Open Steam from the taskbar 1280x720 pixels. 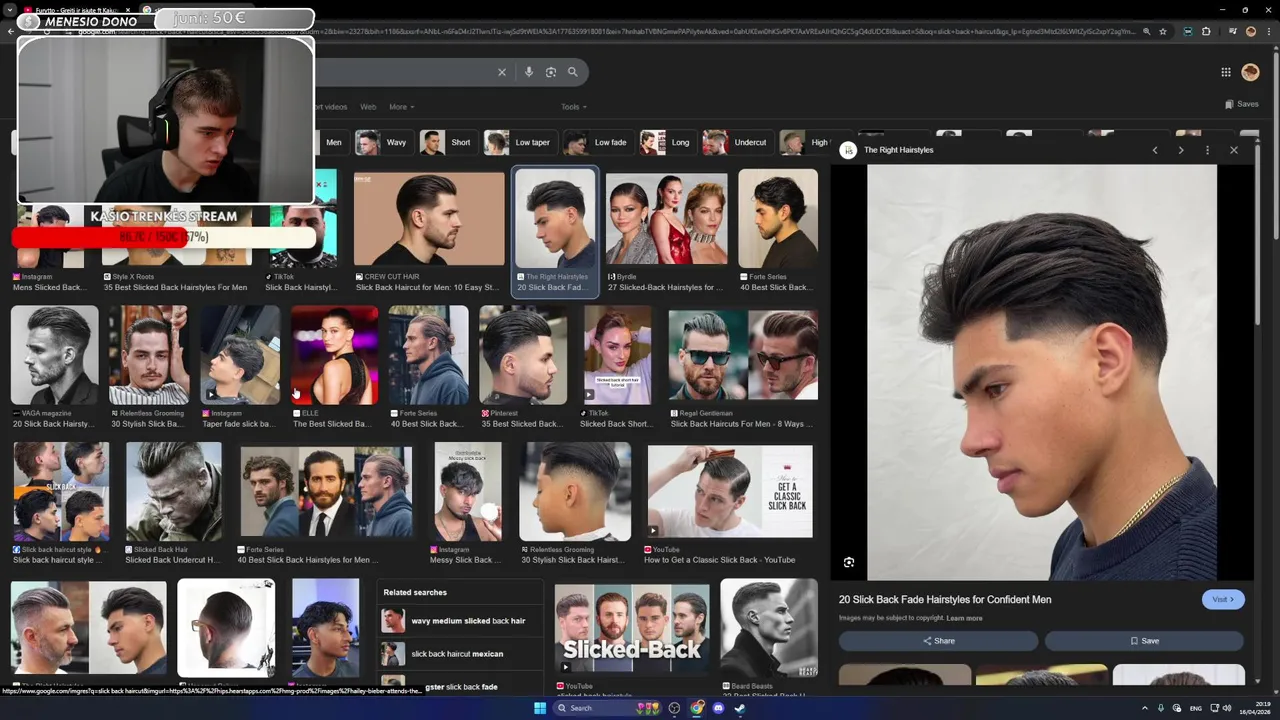coord(740,708)
